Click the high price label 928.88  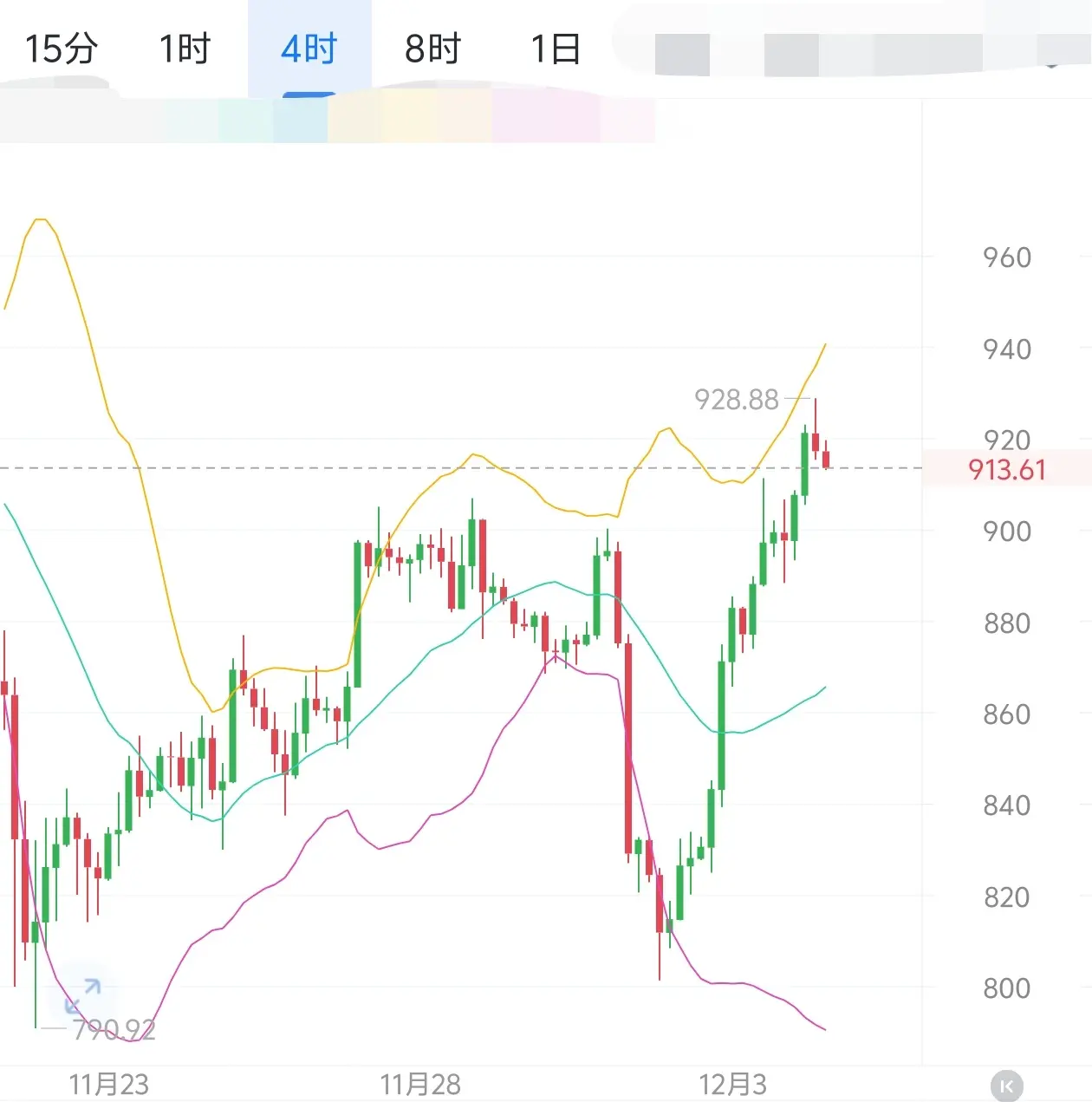(x=737, y=400)
